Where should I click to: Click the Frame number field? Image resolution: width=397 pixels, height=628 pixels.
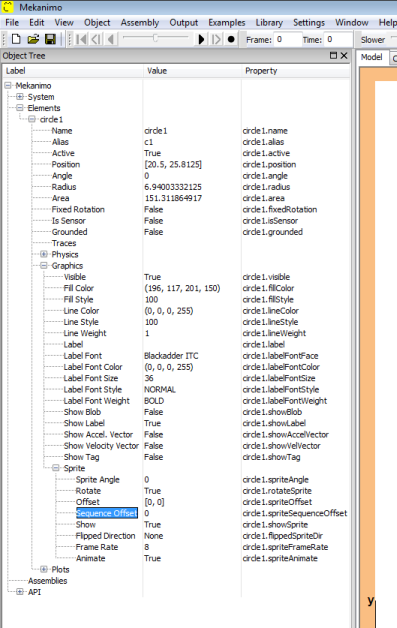tap(288, 39)
